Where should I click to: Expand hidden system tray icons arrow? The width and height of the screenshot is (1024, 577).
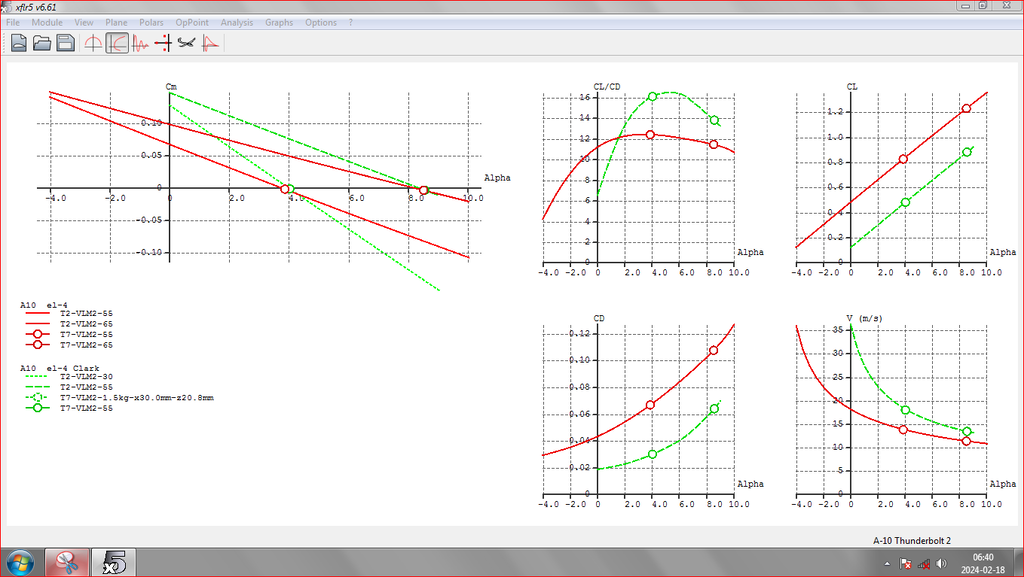click(x=887, y=564)
